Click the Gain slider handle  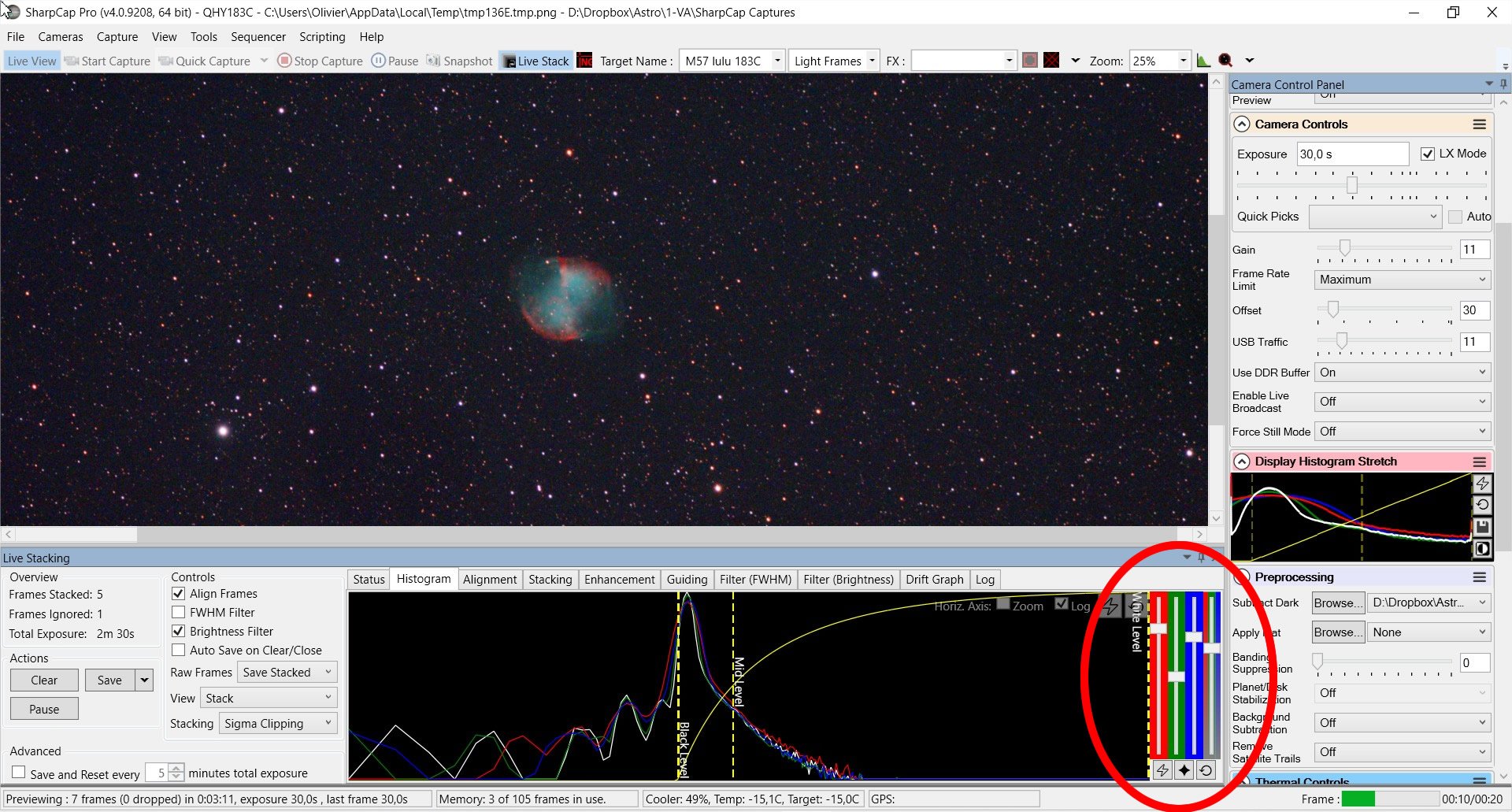1345,249
